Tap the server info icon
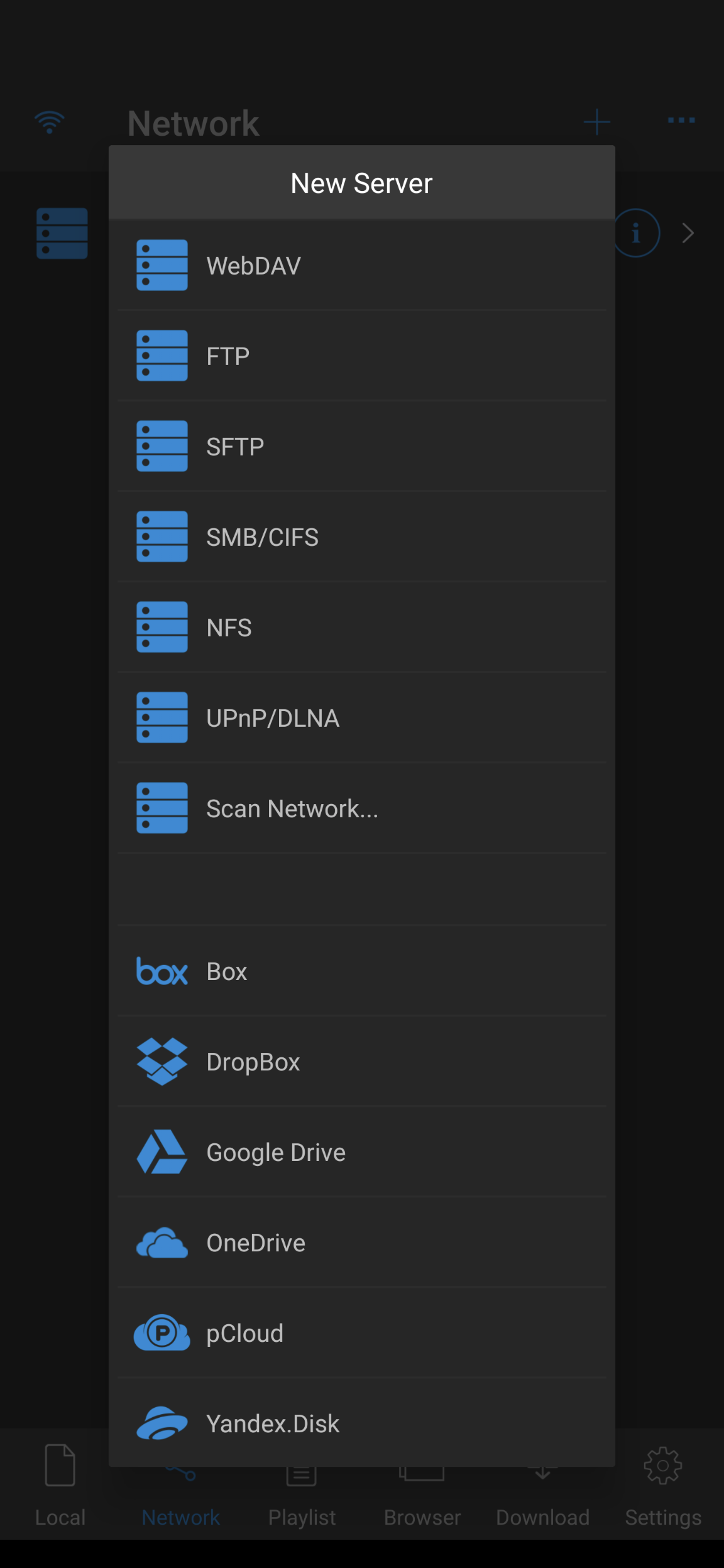The width and height of the screenshot is (724, 1568). tap(636, 233)
